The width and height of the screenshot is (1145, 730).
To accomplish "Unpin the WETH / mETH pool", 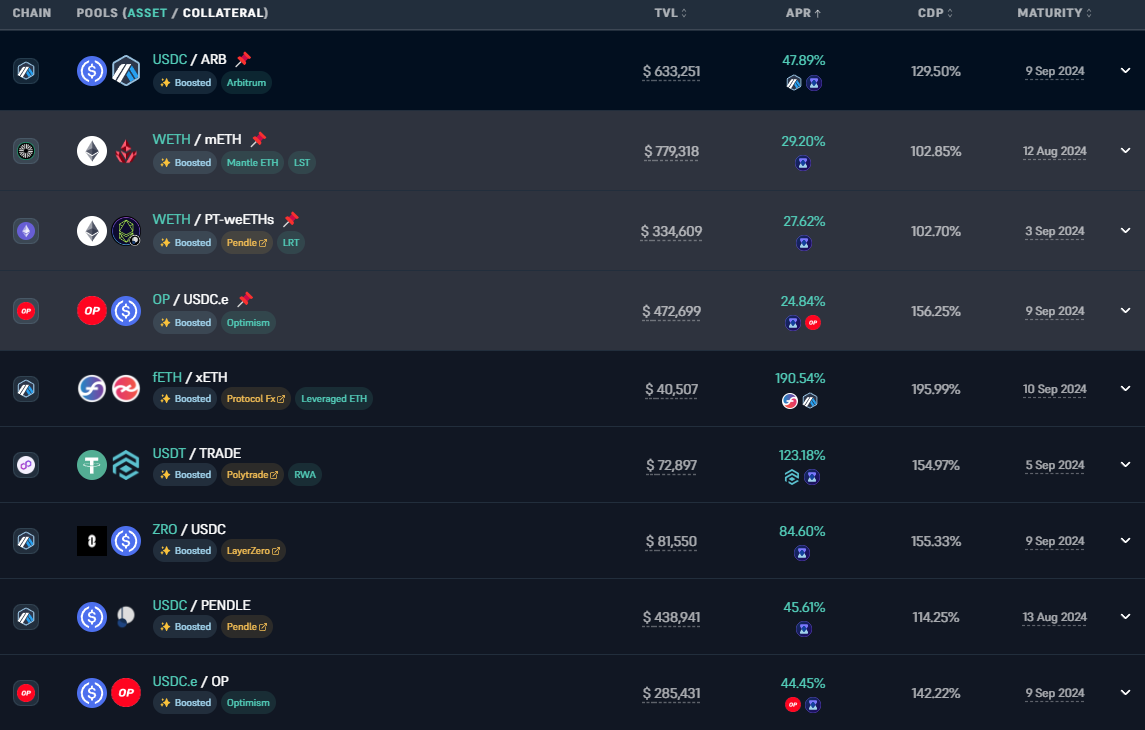I will pos(259,139).
